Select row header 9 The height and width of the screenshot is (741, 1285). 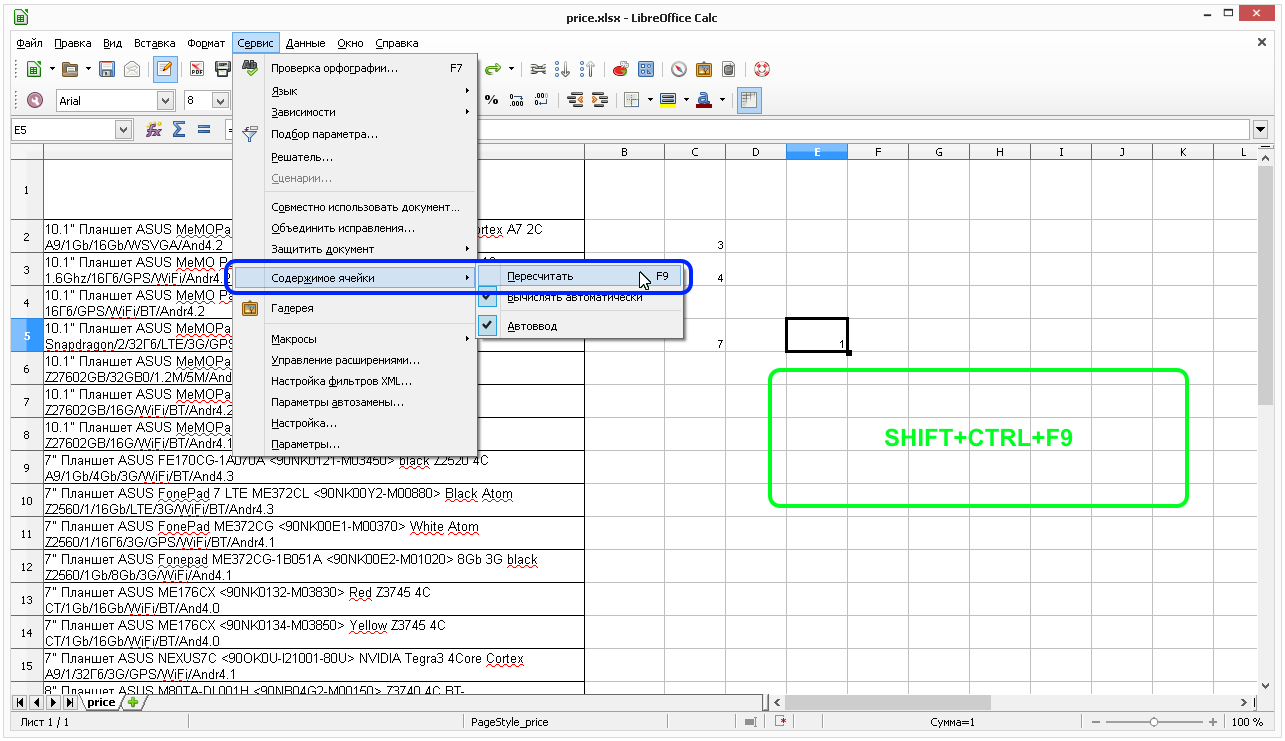click(x=27, y=468)
